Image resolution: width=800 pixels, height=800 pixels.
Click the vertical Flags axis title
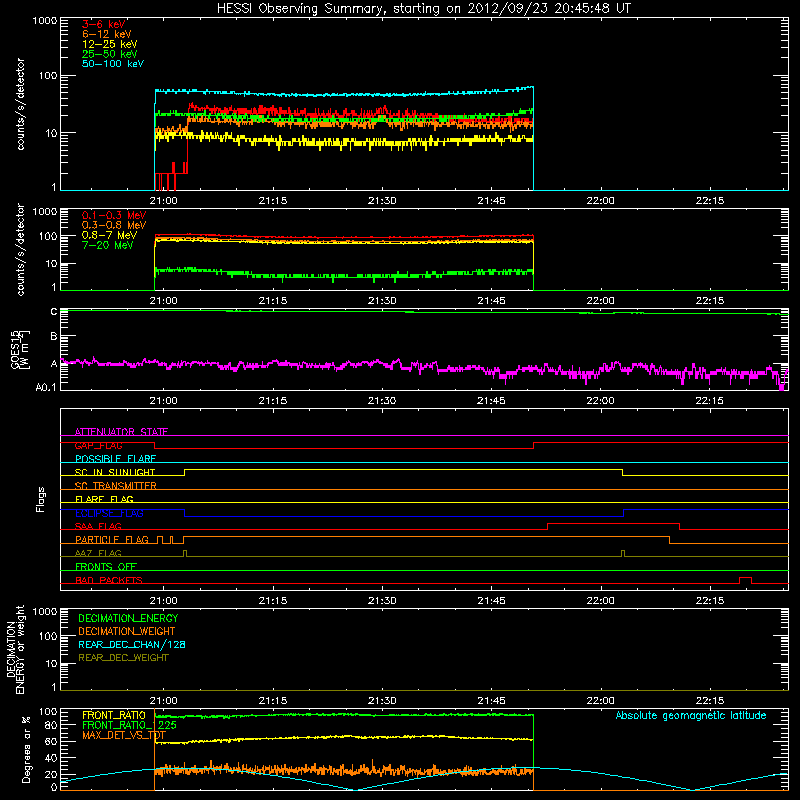pos(41,499)
